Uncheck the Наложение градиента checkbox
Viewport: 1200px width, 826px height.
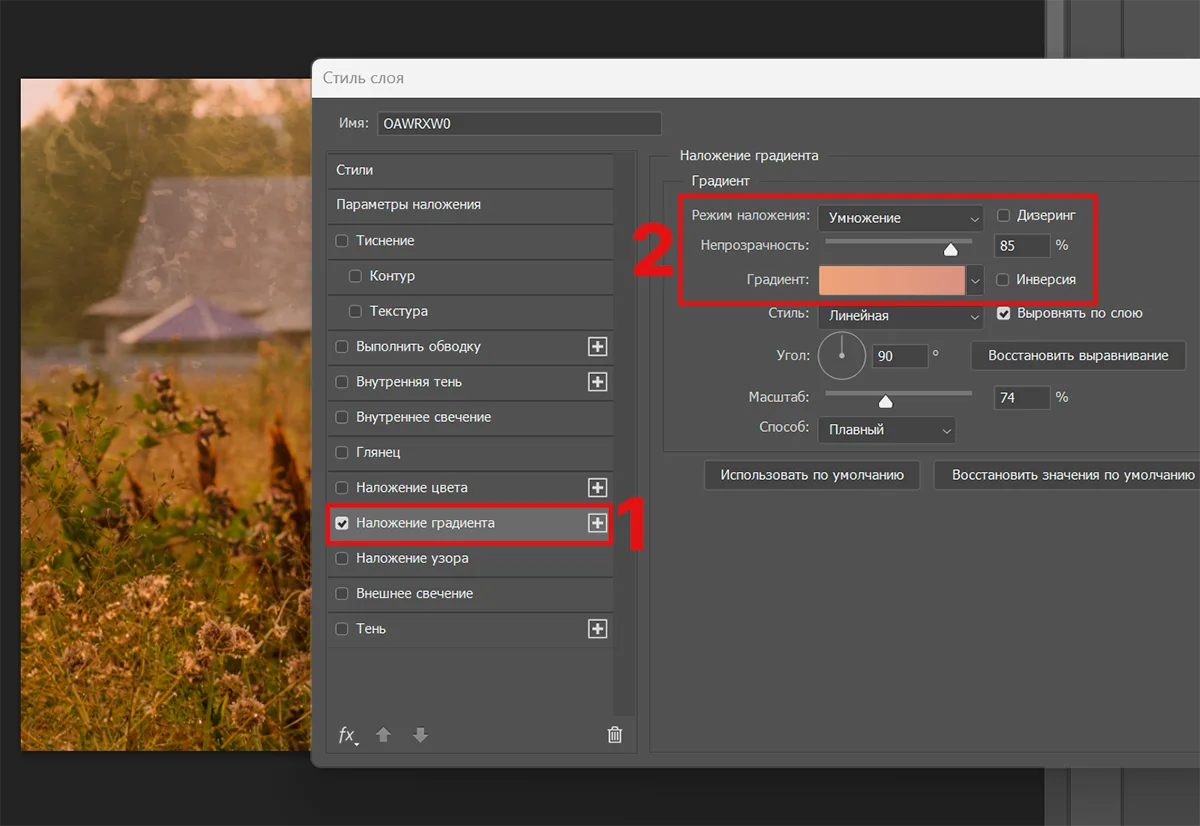(342, 523)
